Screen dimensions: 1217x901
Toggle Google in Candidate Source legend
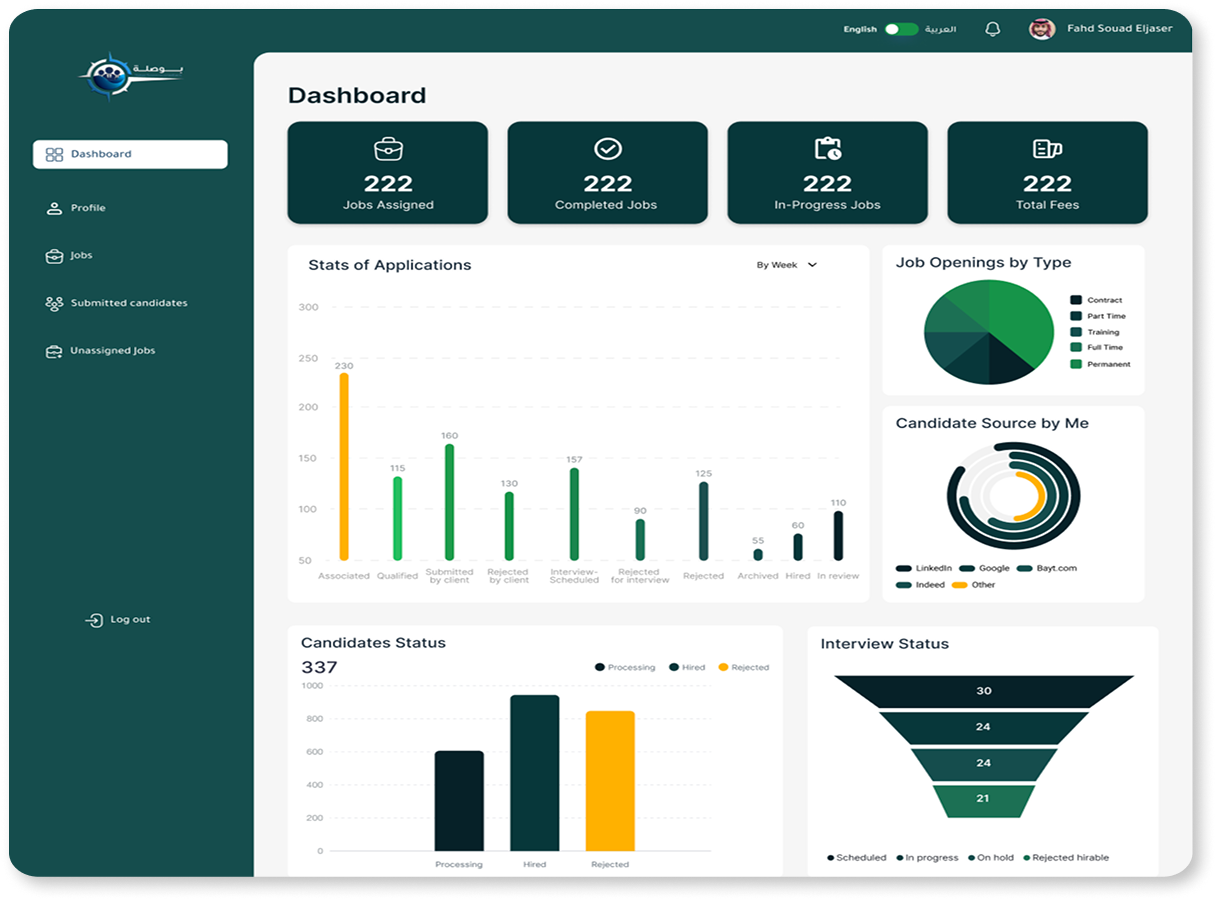[x=985, y=568]
